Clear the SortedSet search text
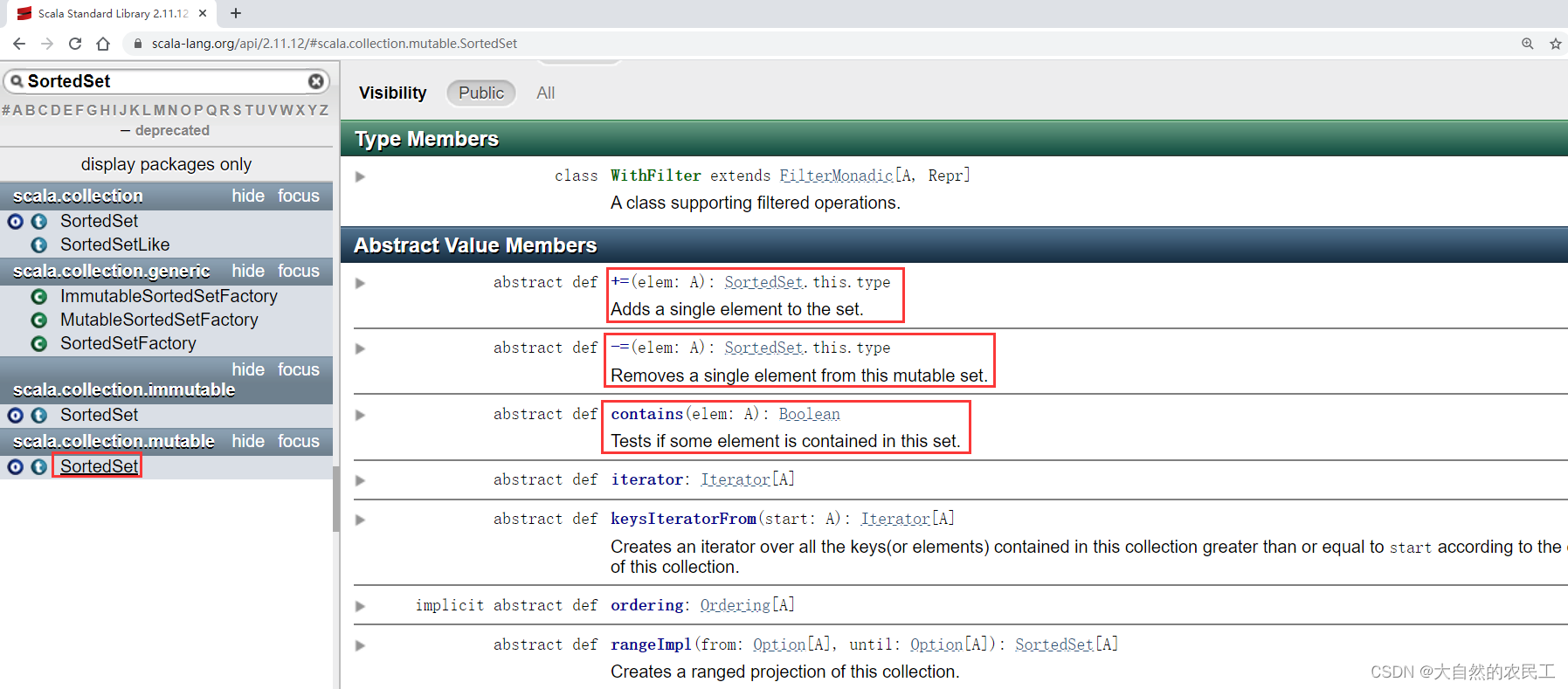 (316, 81)
